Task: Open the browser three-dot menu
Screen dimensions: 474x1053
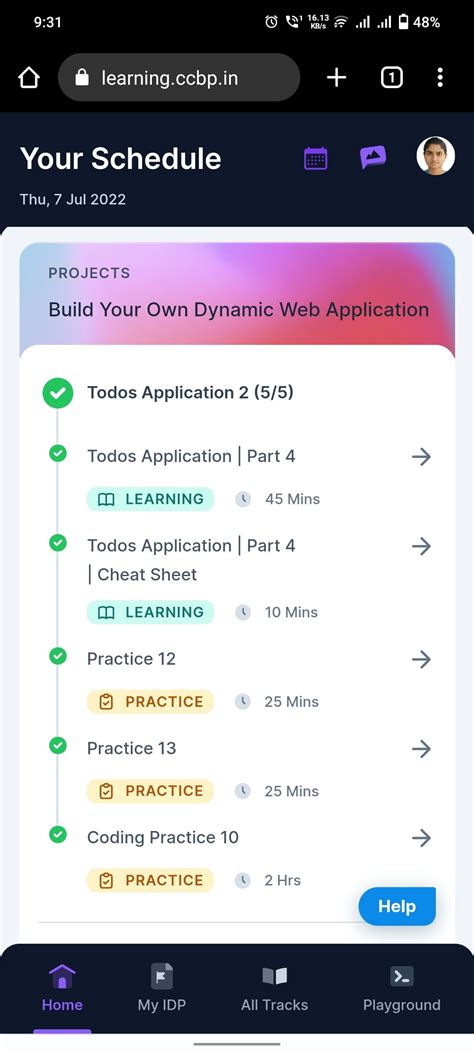Action: tap(440, 78)
